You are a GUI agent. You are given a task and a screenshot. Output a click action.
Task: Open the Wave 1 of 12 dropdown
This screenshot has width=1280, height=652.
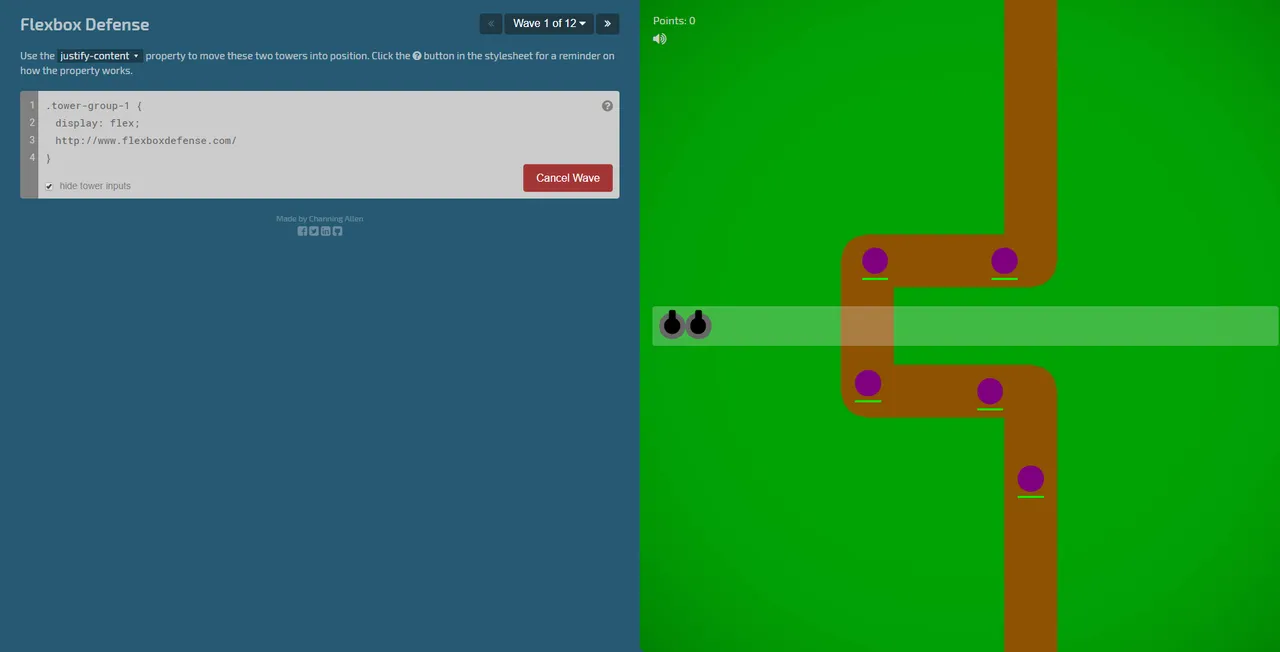click(x=549, y=23)
